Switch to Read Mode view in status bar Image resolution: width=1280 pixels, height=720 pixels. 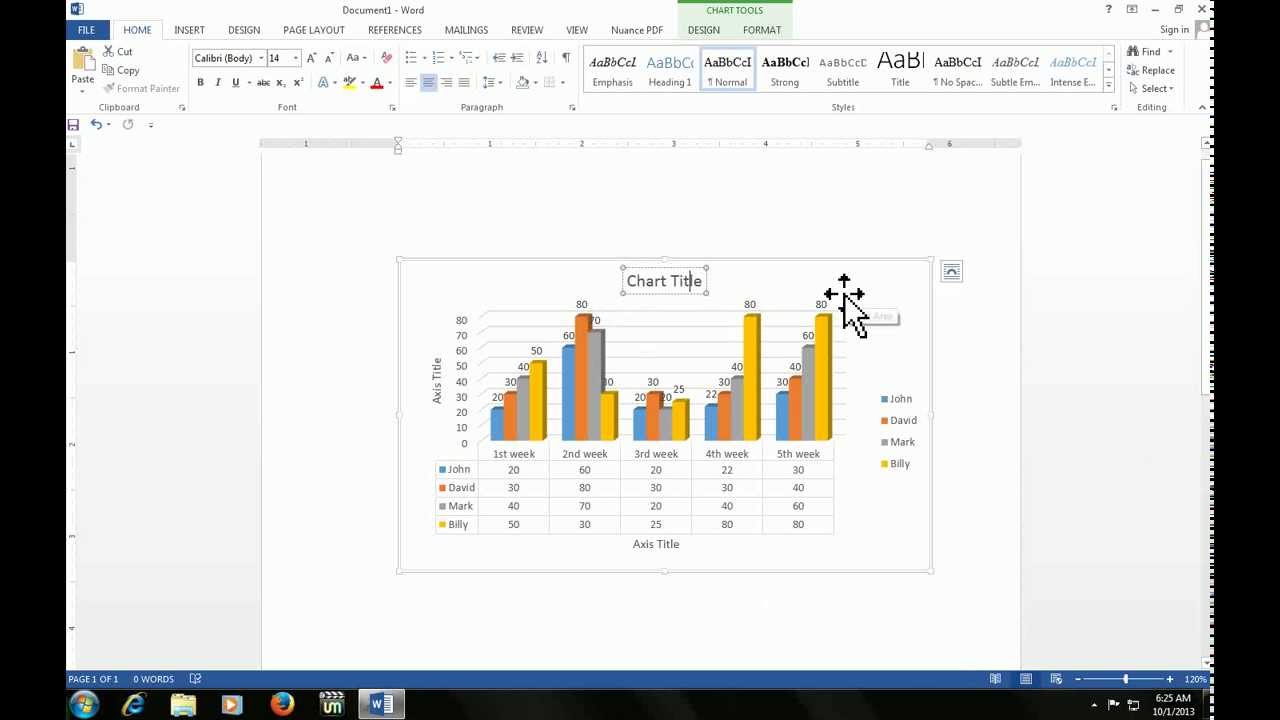point(995,680)
